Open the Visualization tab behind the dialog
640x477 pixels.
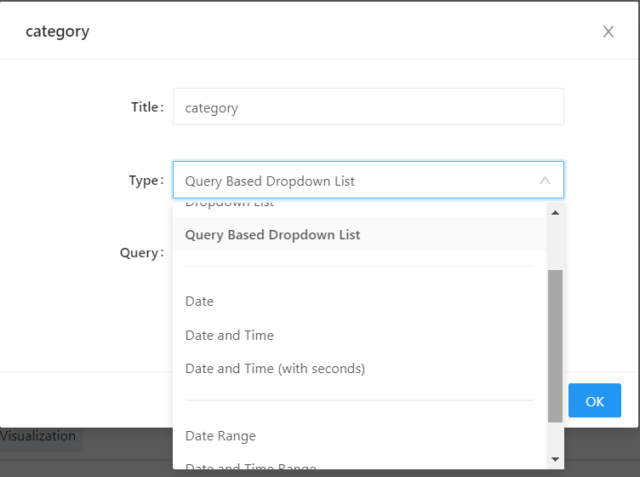(x=39, y=436)
